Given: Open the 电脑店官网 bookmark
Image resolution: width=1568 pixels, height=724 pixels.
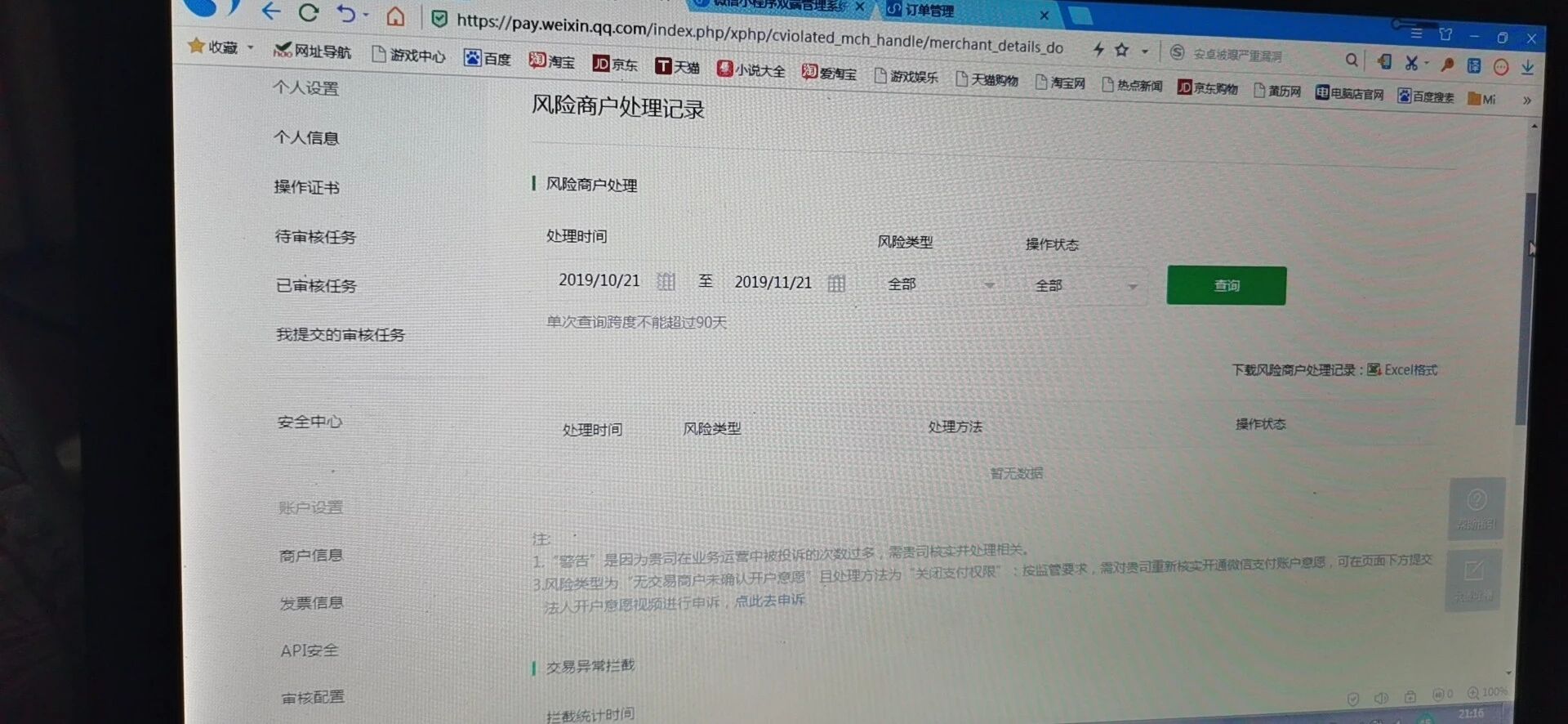Looking at the screenshot, I should click(x=1349, y=94).
